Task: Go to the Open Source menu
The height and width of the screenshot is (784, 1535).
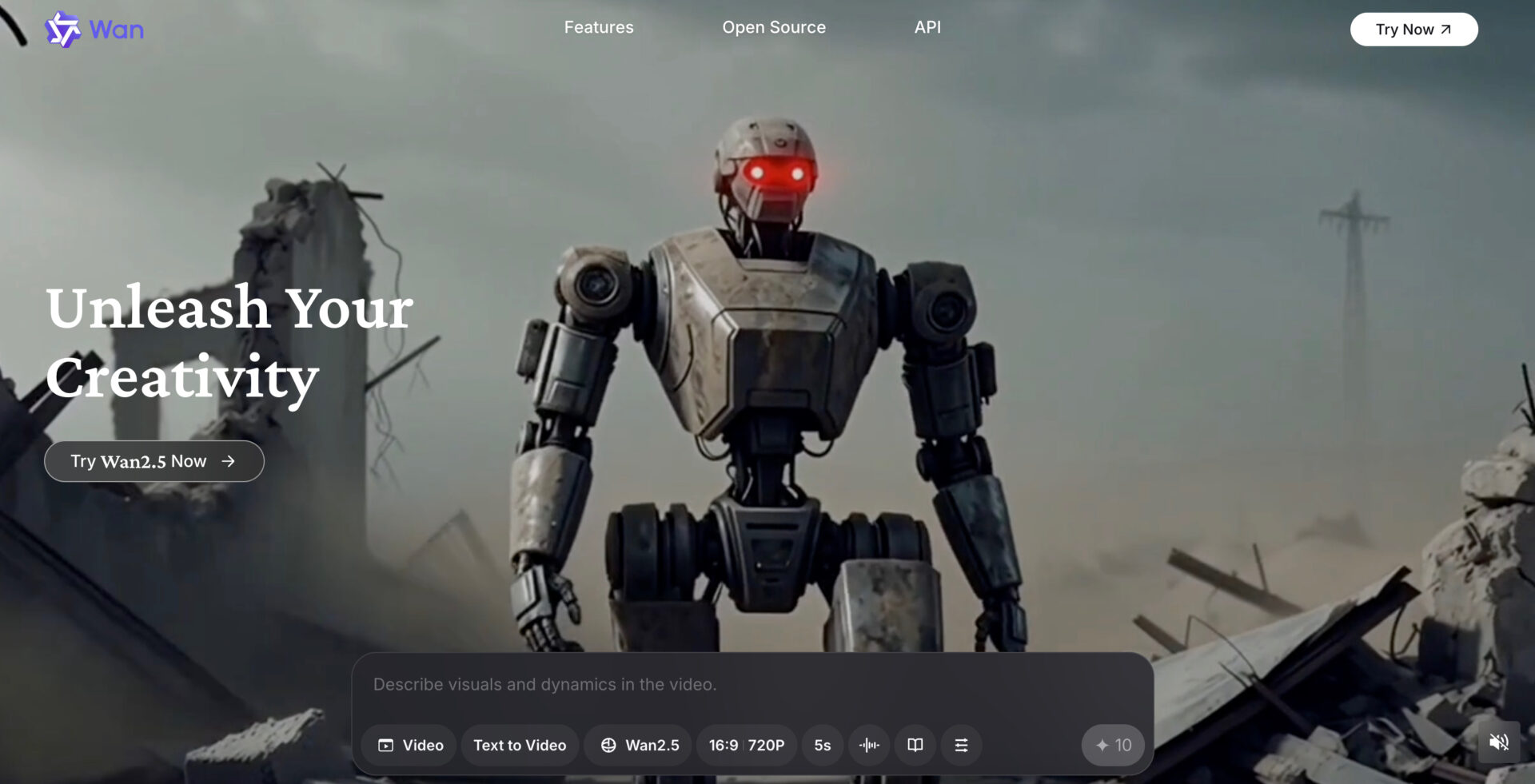Action: 774,27
